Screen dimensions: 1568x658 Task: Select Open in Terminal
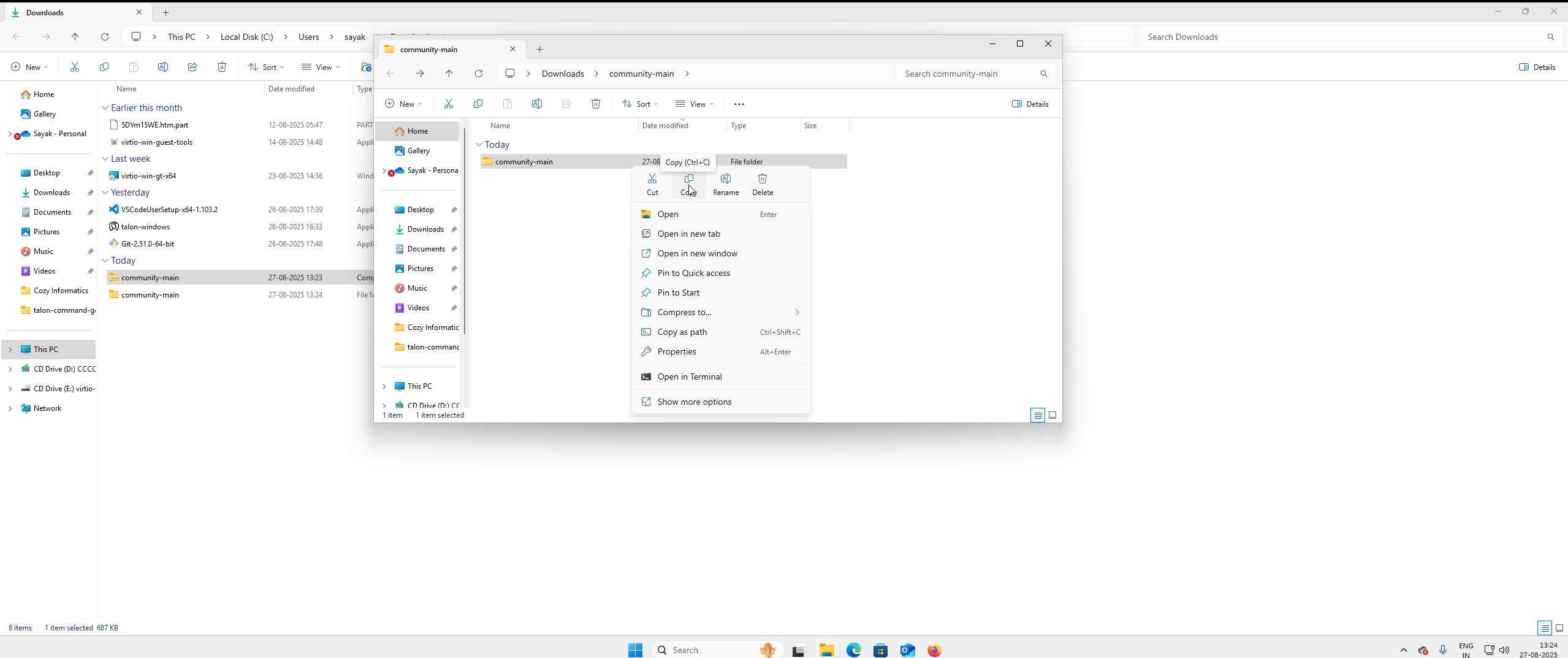click(721, 377)
